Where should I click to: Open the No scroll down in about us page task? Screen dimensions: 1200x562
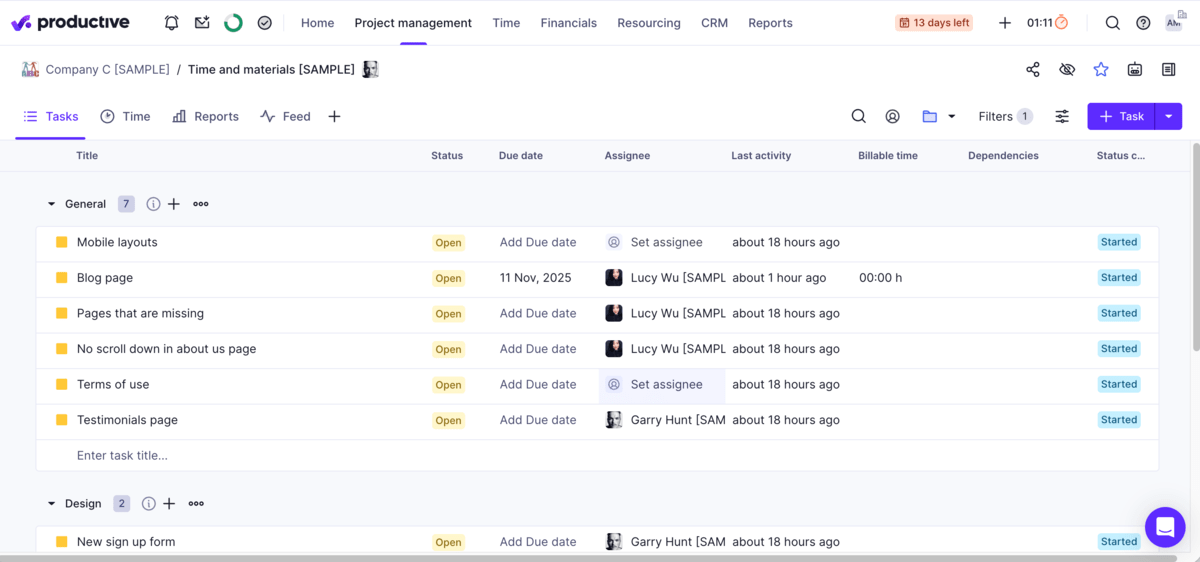tap(166, 349)
